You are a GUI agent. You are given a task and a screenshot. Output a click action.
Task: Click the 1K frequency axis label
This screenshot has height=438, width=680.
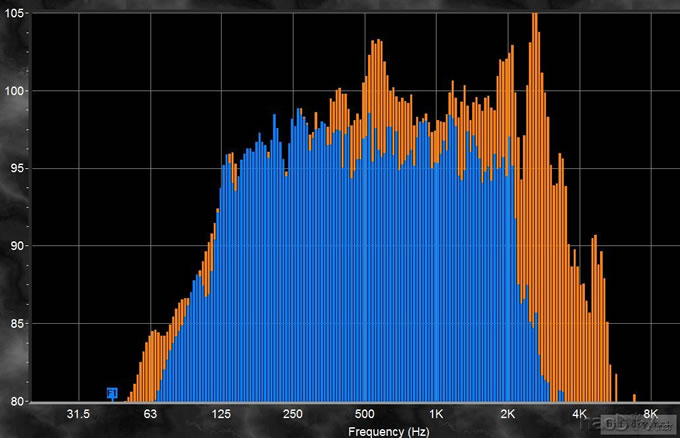tap(436, 414)
